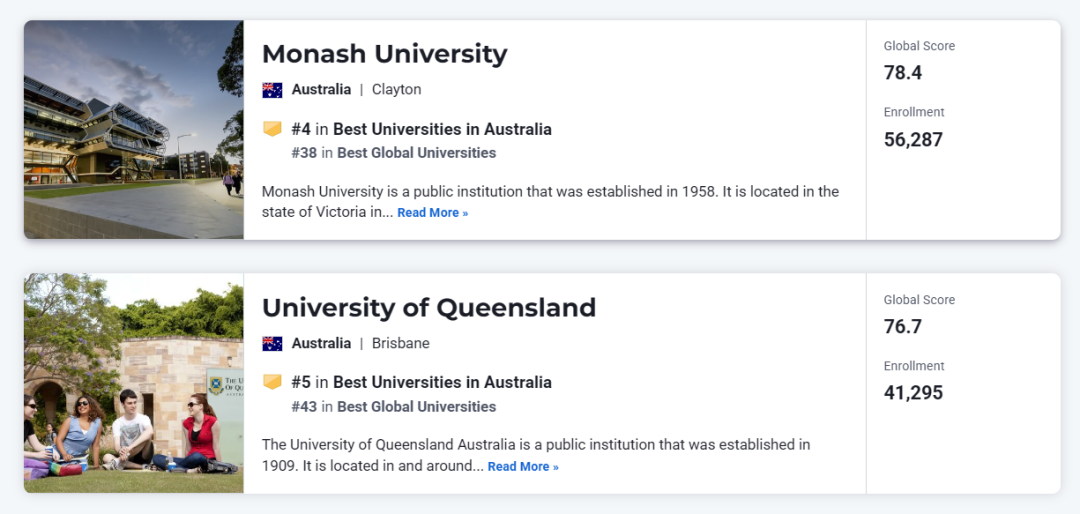Expand Queensland description with Read More

[x=523, y=467]
